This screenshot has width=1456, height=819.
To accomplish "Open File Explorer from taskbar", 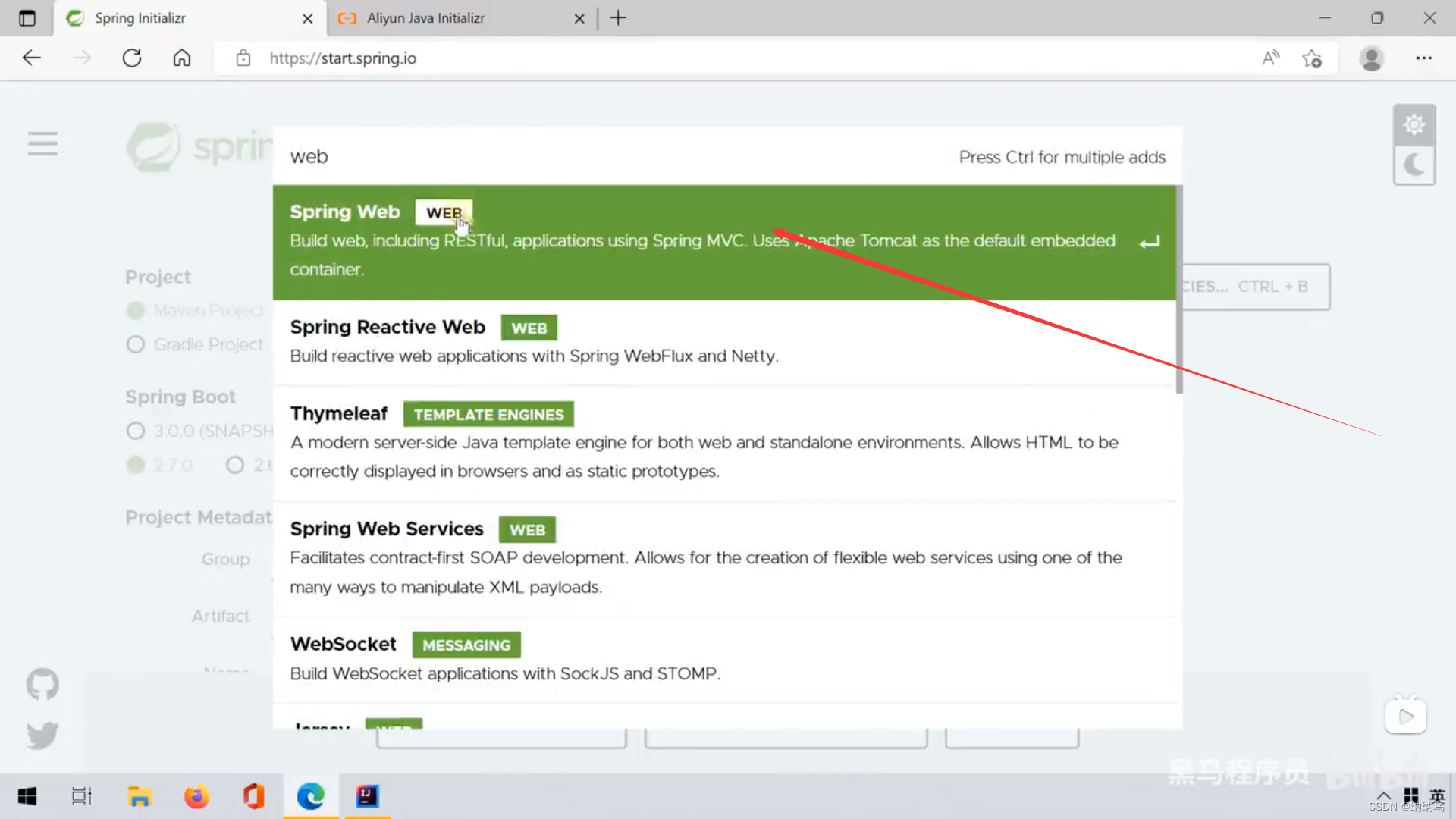I will [140, 796].
